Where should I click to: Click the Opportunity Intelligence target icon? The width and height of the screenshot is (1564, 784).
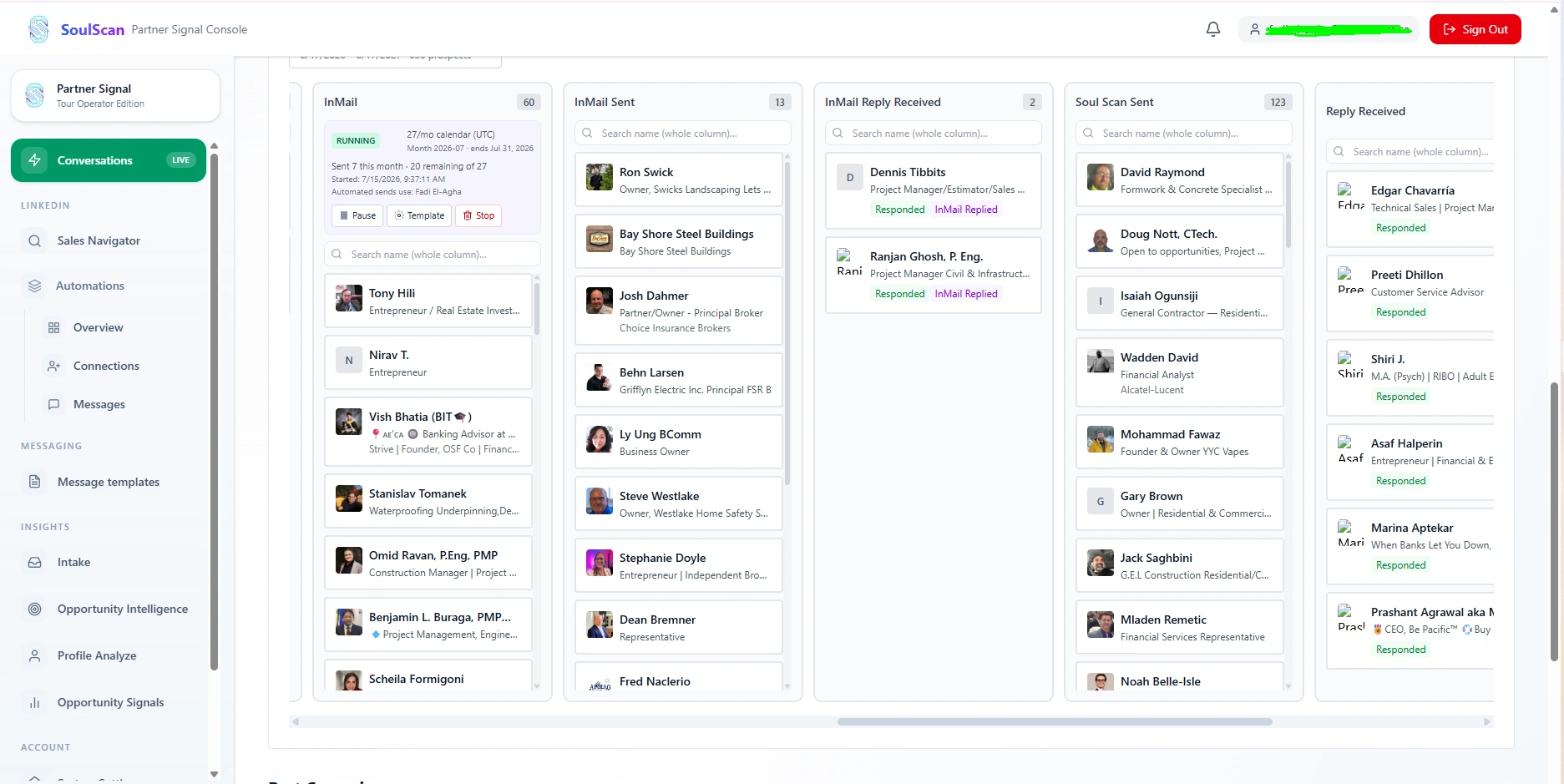tap(34, 609)
